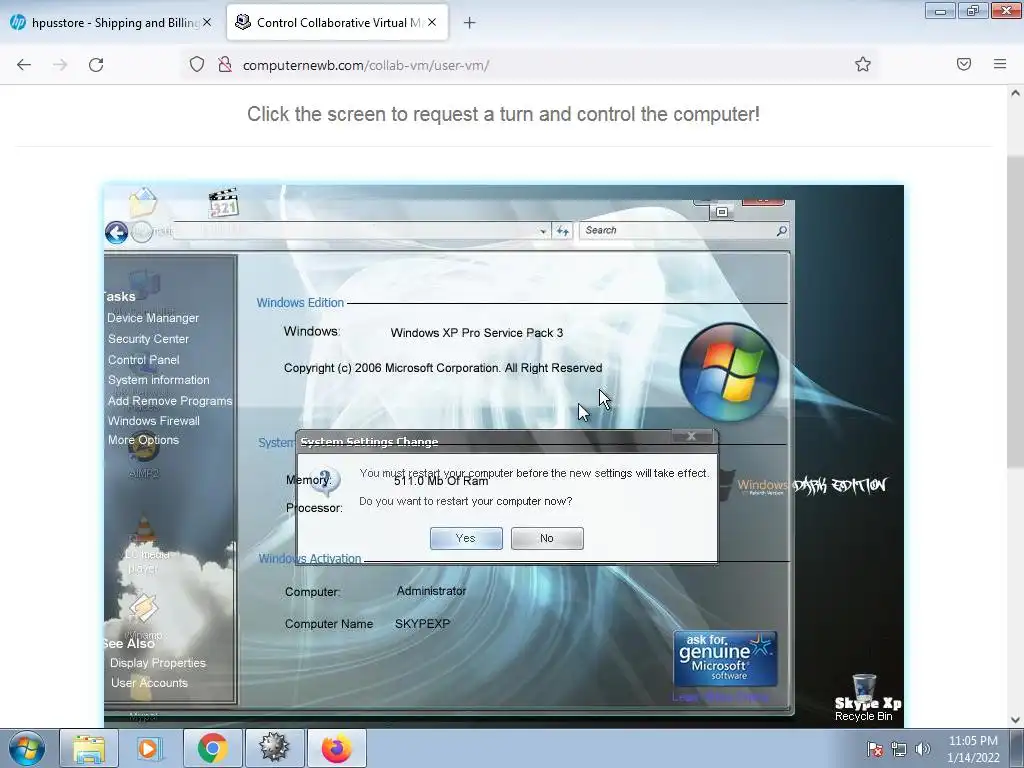Click Windows XP Pro Service Pack 3 text

pos(477,333)
